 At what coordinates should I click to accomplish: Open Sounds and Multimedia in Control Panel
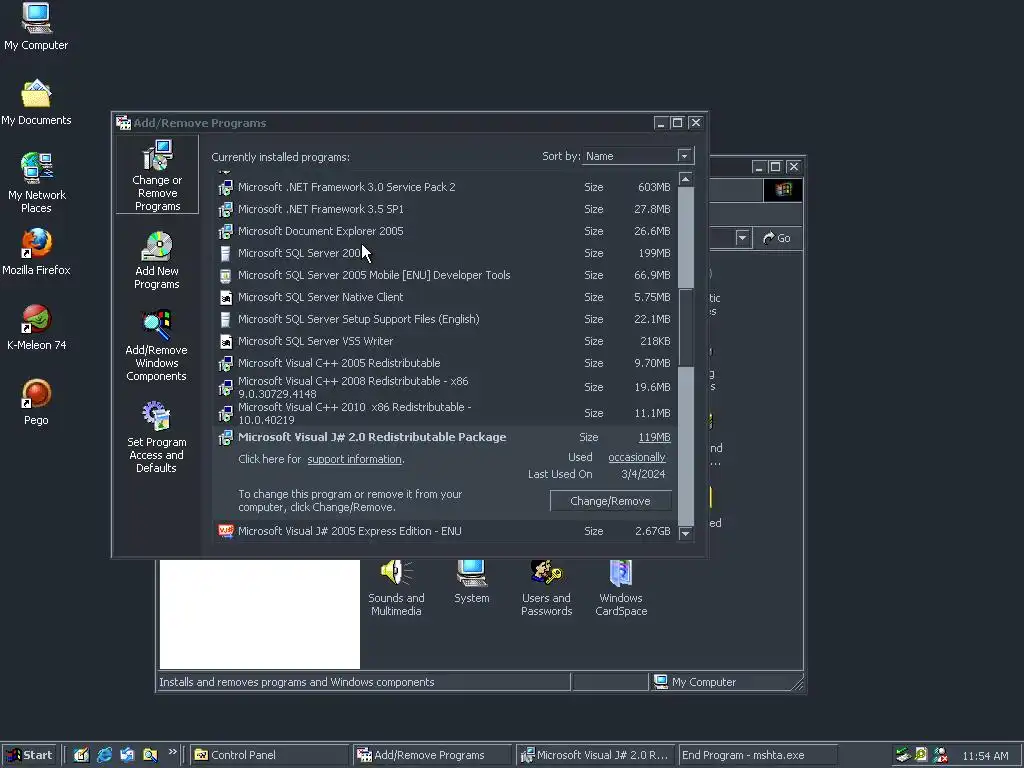coord(396,588)
